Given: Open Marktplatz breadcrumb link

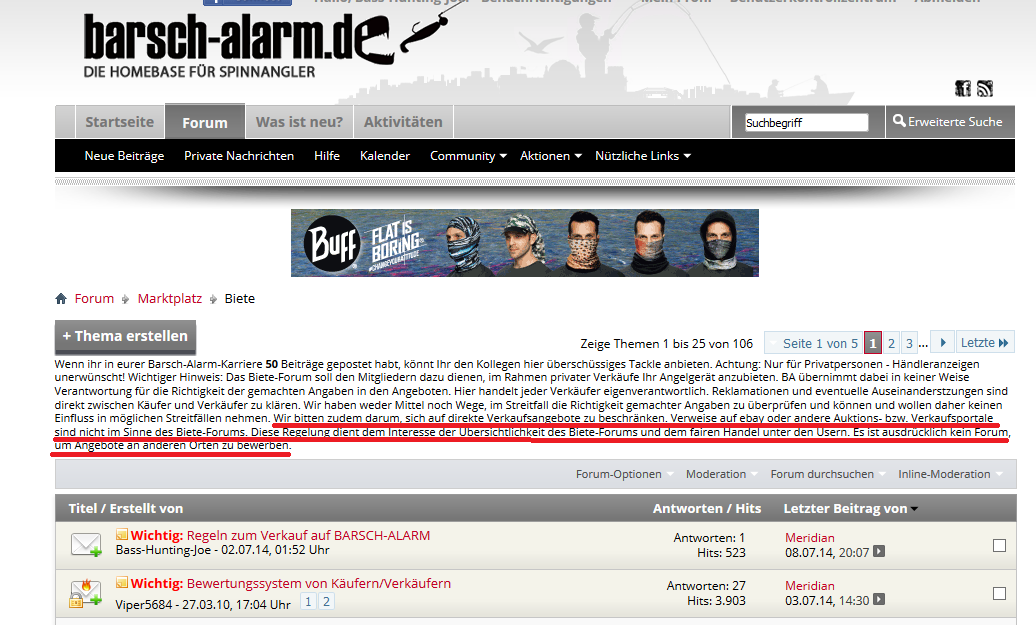Looking at the screenshot, I should [x=170, y=299].
